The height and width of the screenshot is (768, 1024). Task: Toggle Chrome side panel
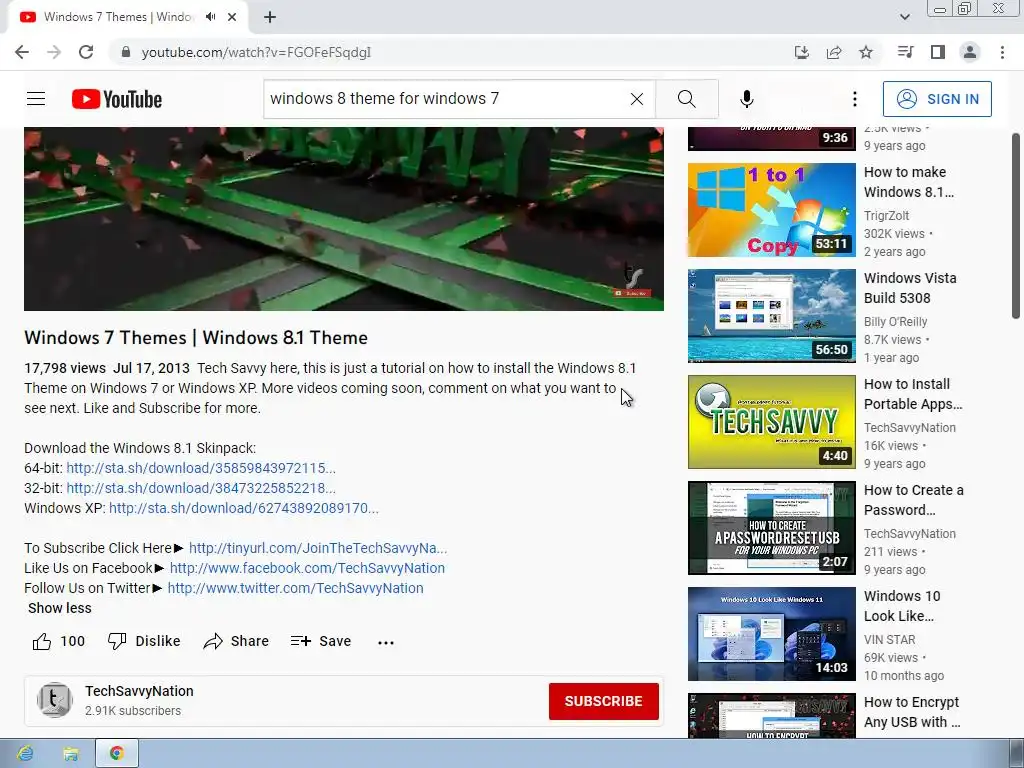938,52
